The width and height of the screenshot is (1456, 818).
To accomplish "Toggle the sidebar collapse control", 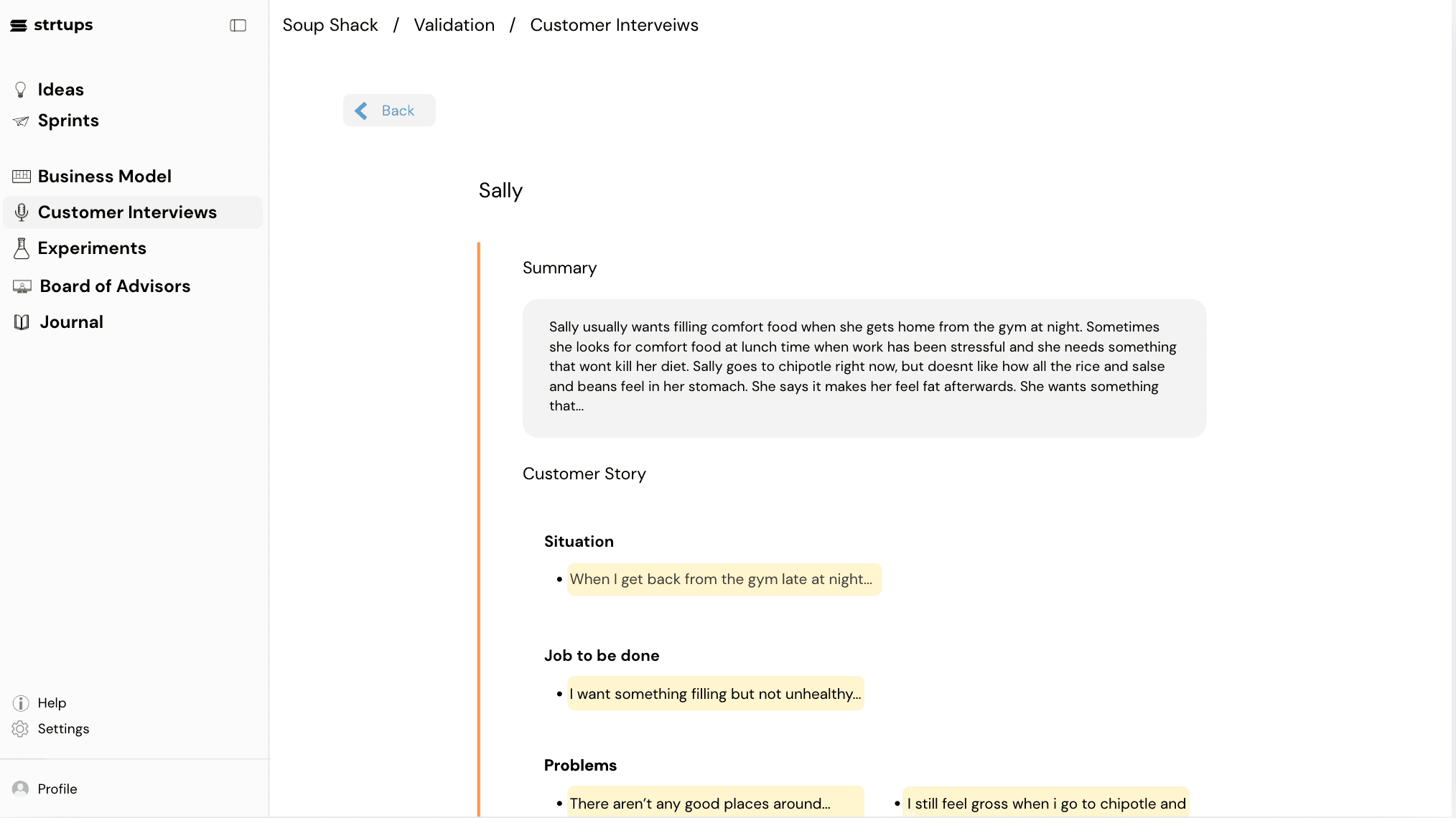I will coord(238,25).
